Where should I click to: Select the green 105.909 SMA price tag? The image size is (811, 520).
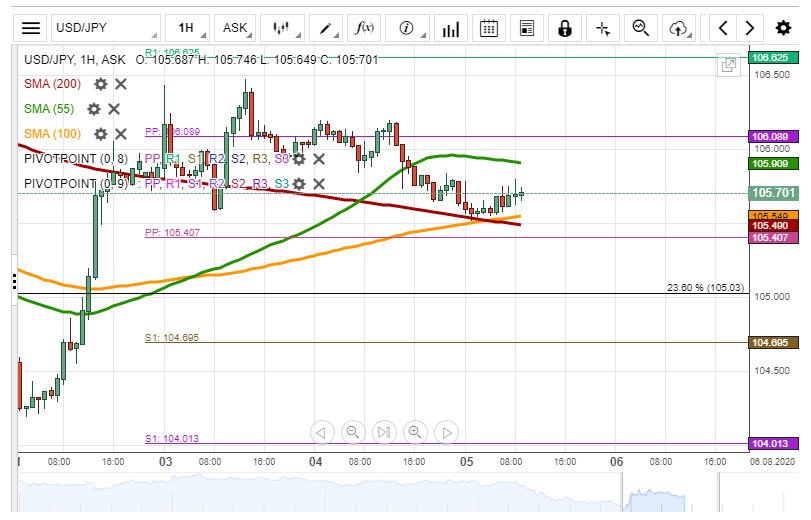773,164
